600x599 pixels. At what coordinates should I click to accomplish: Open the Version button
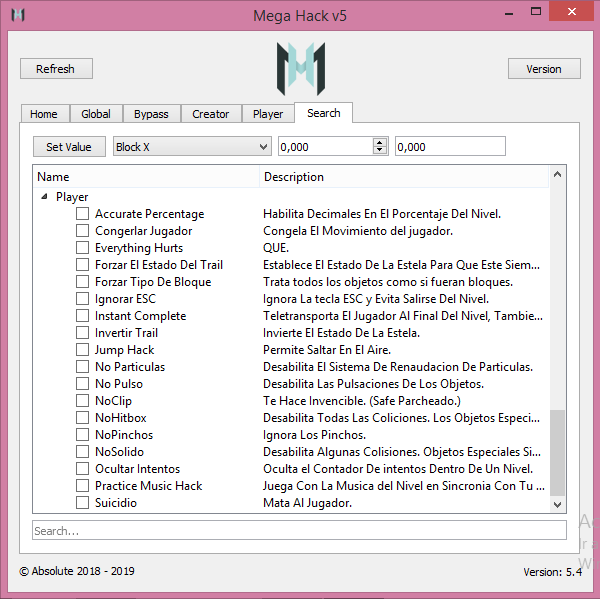544,69
